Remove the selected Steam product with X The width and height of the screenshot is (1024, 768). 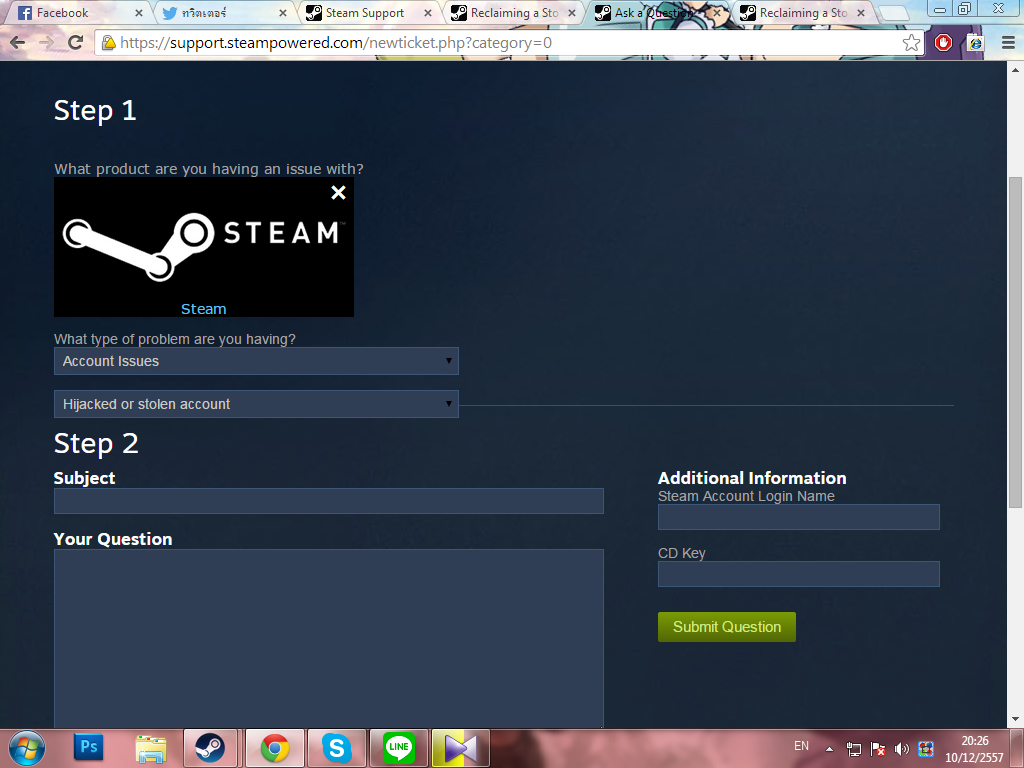(x=338, y=193)
